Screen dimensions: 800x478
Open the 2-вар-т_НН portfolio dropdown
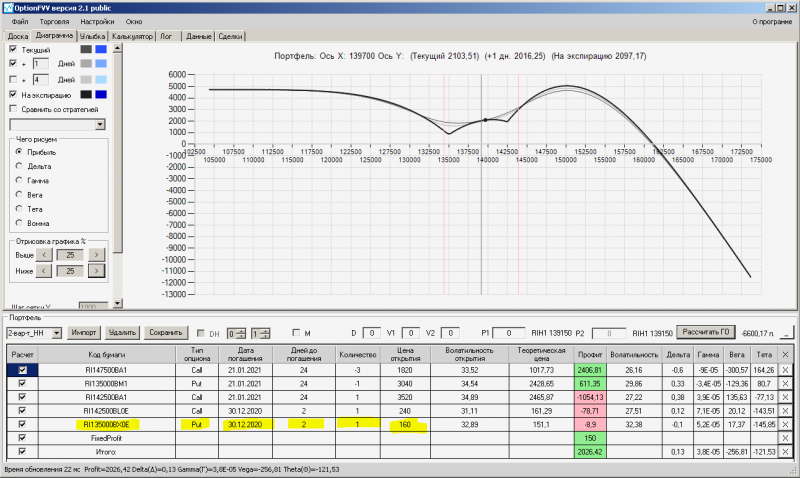pos(57,333)
